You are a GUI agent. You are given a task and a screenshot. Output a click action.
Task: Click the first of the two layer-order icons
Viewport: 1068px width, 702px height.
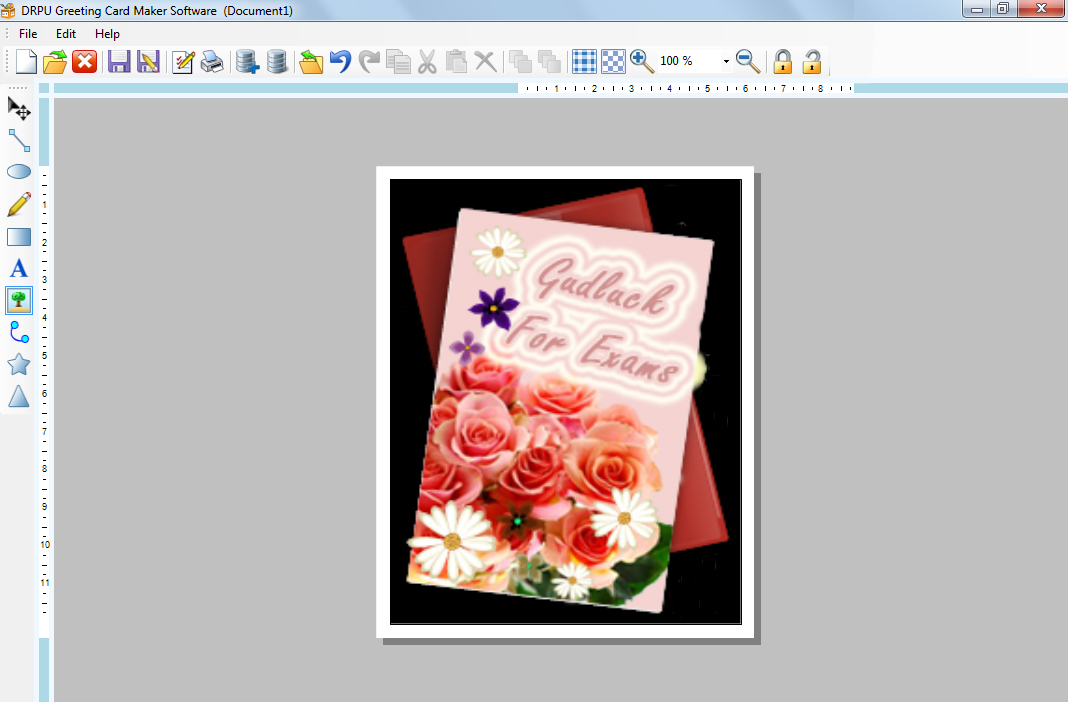coord(520,61)
